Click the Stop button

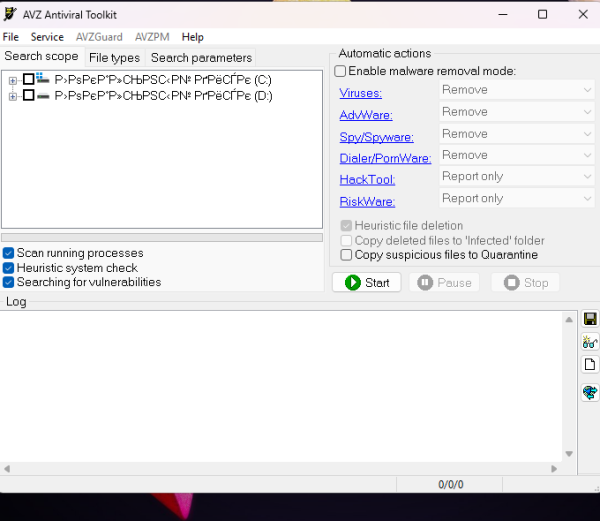(526, 283)
